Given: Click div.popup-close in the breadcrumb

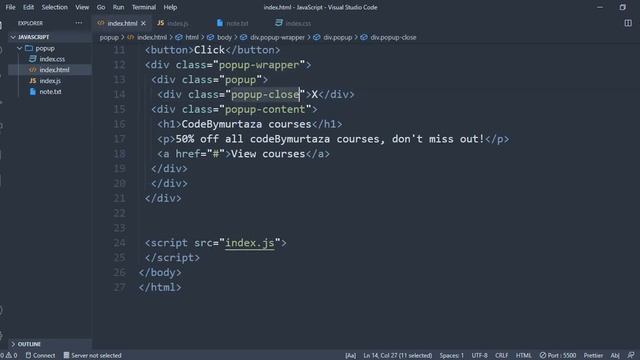Looking at the screenshot, I should pos(393,38).
